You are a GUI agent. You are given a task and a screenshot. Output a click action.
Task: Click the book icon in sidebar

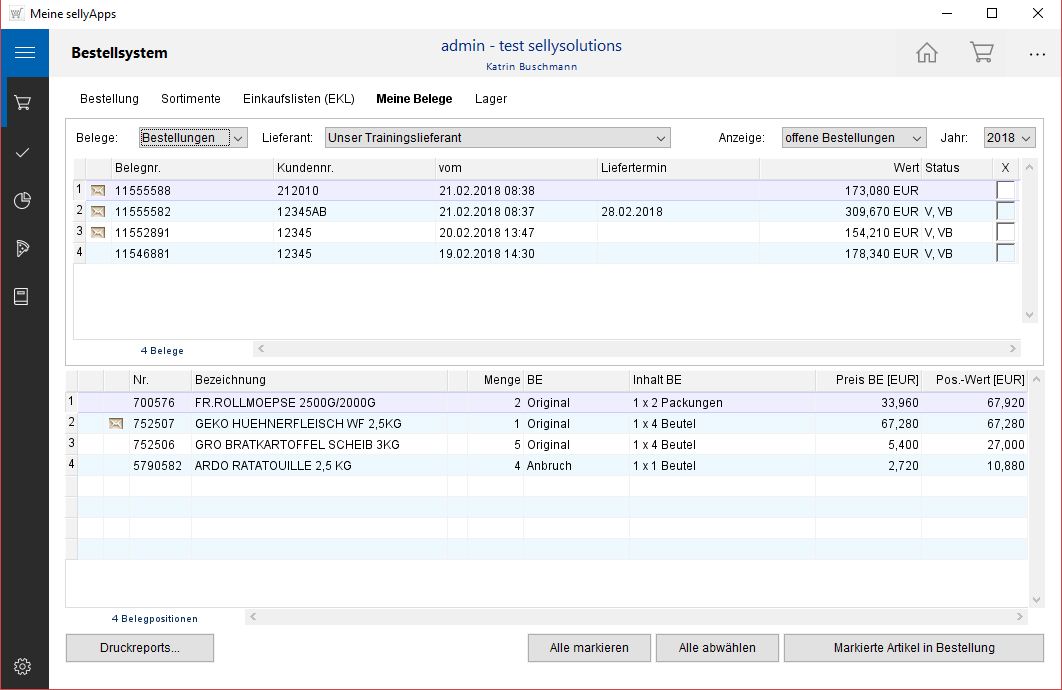coord(24,296)
